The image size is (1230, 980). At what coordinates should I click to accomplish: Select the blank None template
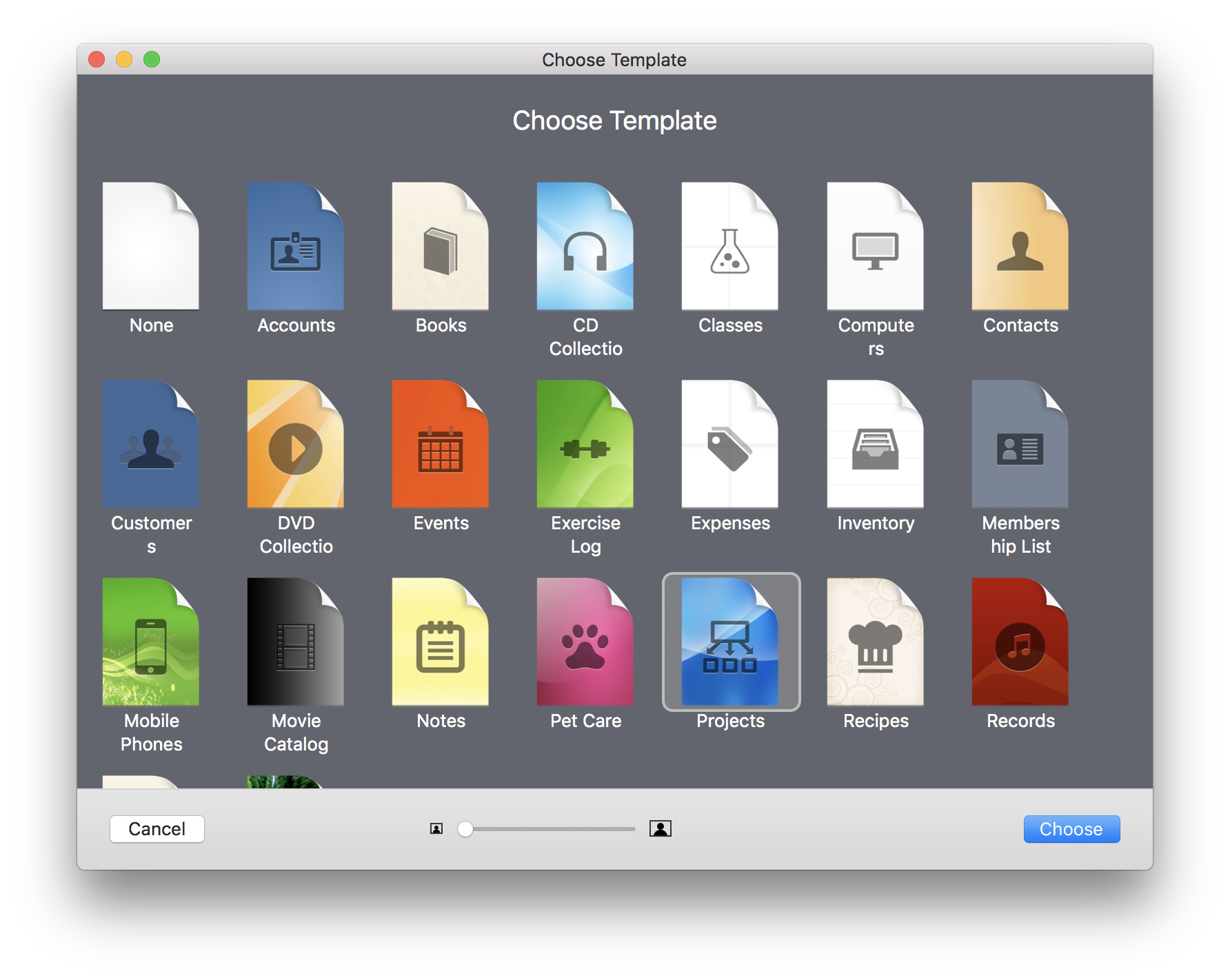(x=150, y=246)
